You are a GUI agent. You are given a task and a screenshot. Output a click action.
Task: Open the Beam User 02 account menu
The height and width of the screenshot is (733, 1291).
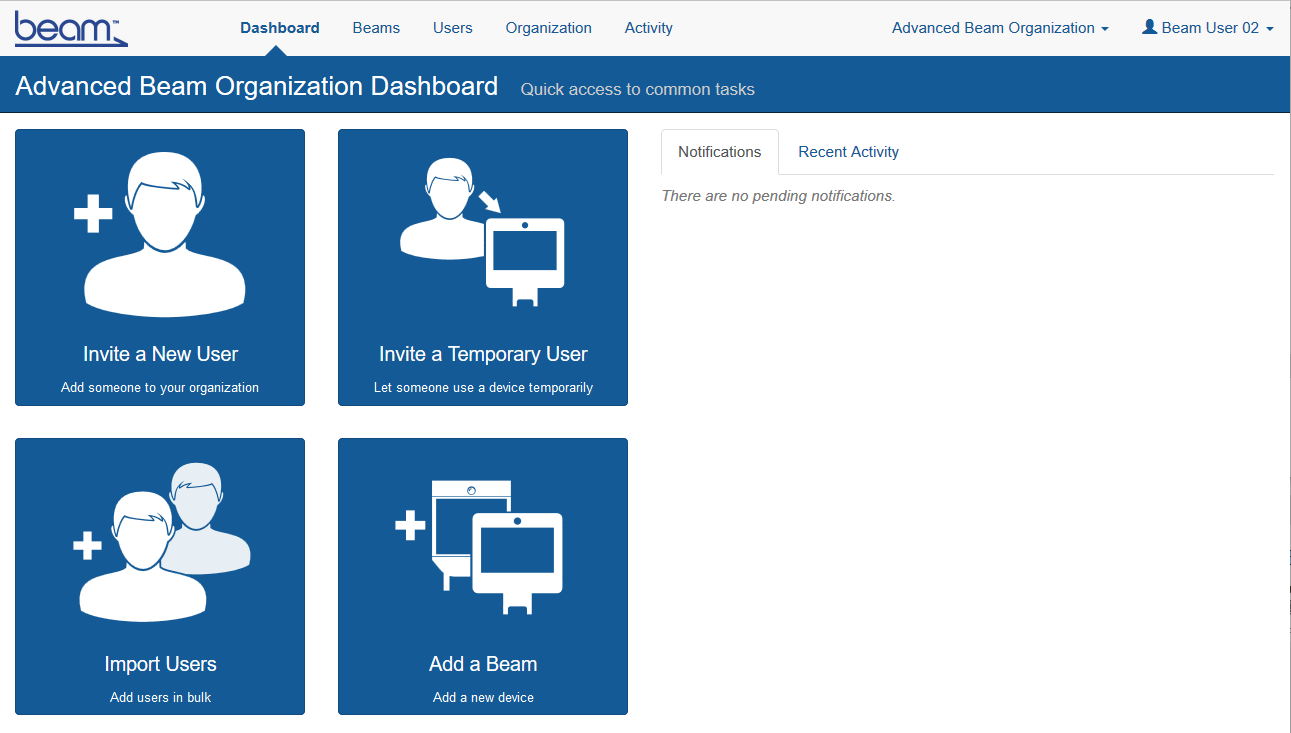[1208, 28]
